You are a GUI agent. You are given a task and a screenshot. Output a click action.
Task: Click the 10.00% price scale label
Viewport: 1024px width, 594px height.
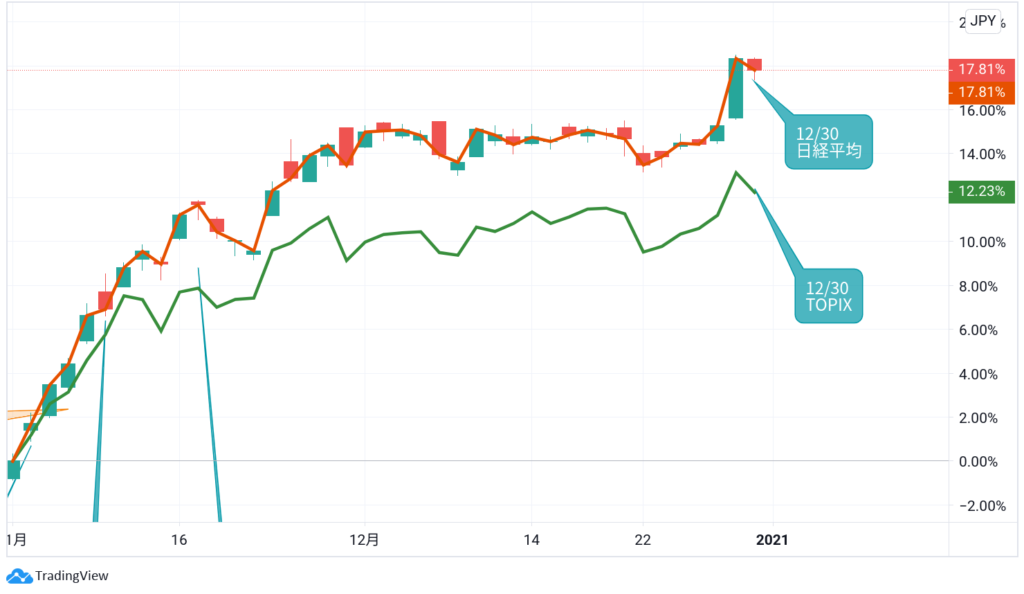click(981, 242)
